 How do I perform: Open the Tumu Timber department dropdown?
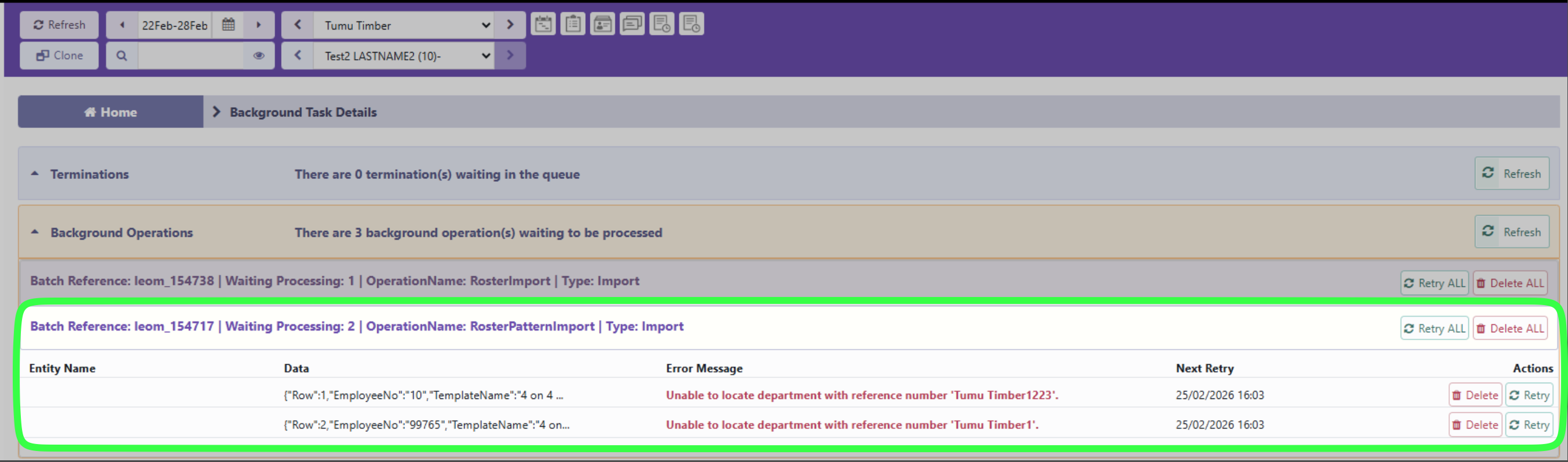[x=404, y=25]
